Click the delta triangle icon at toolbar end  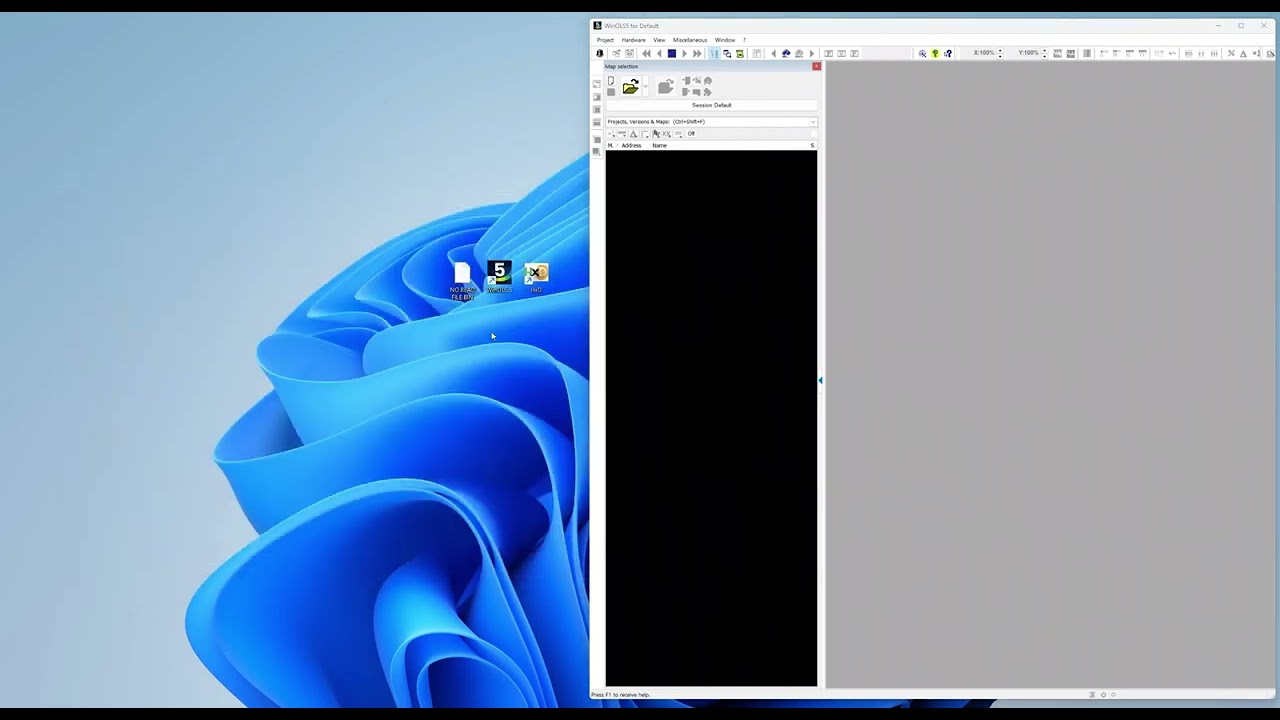coord(1243,53)
